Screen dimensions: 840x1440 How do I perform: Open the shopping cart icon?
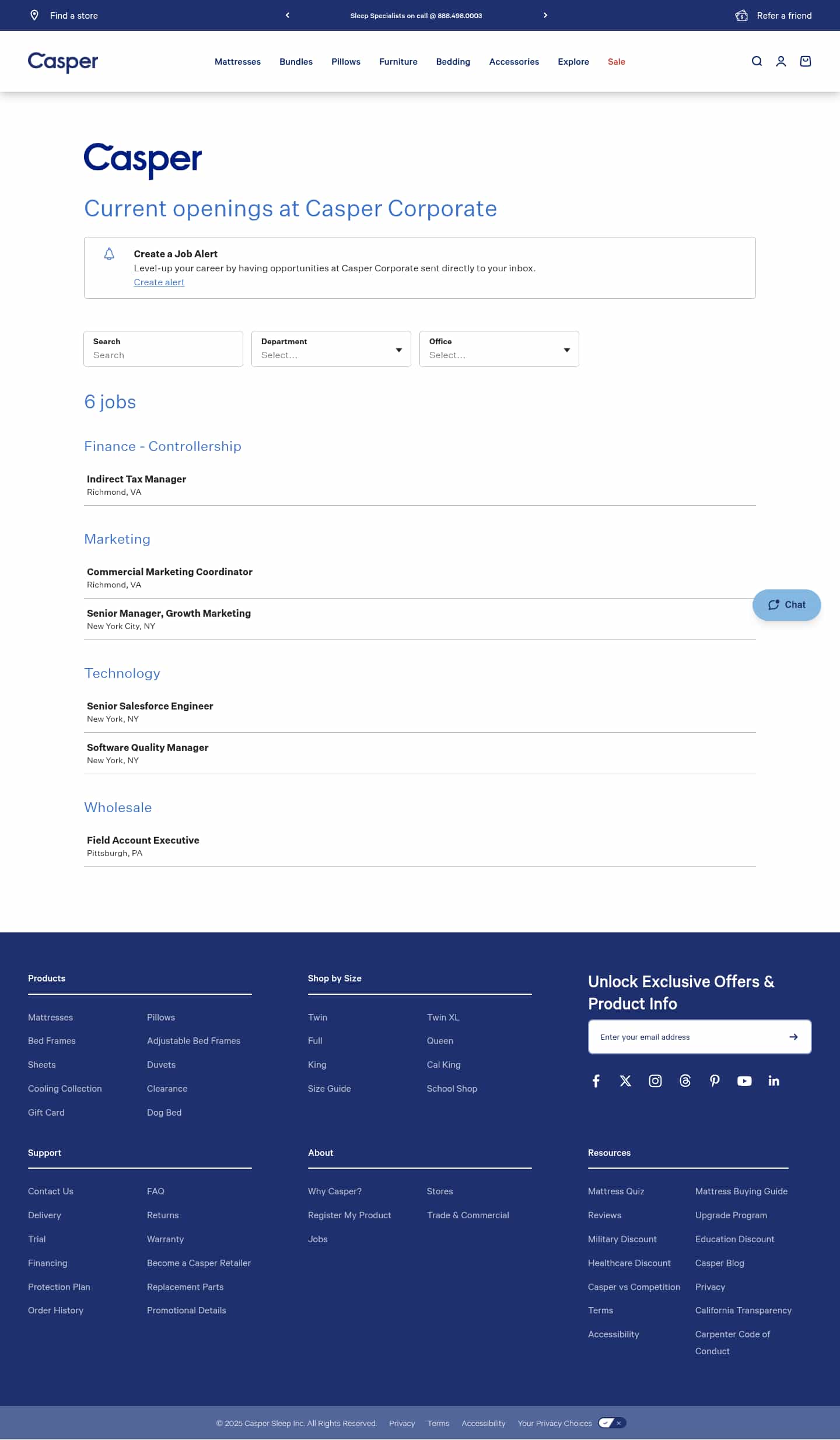tap(806, 61)
